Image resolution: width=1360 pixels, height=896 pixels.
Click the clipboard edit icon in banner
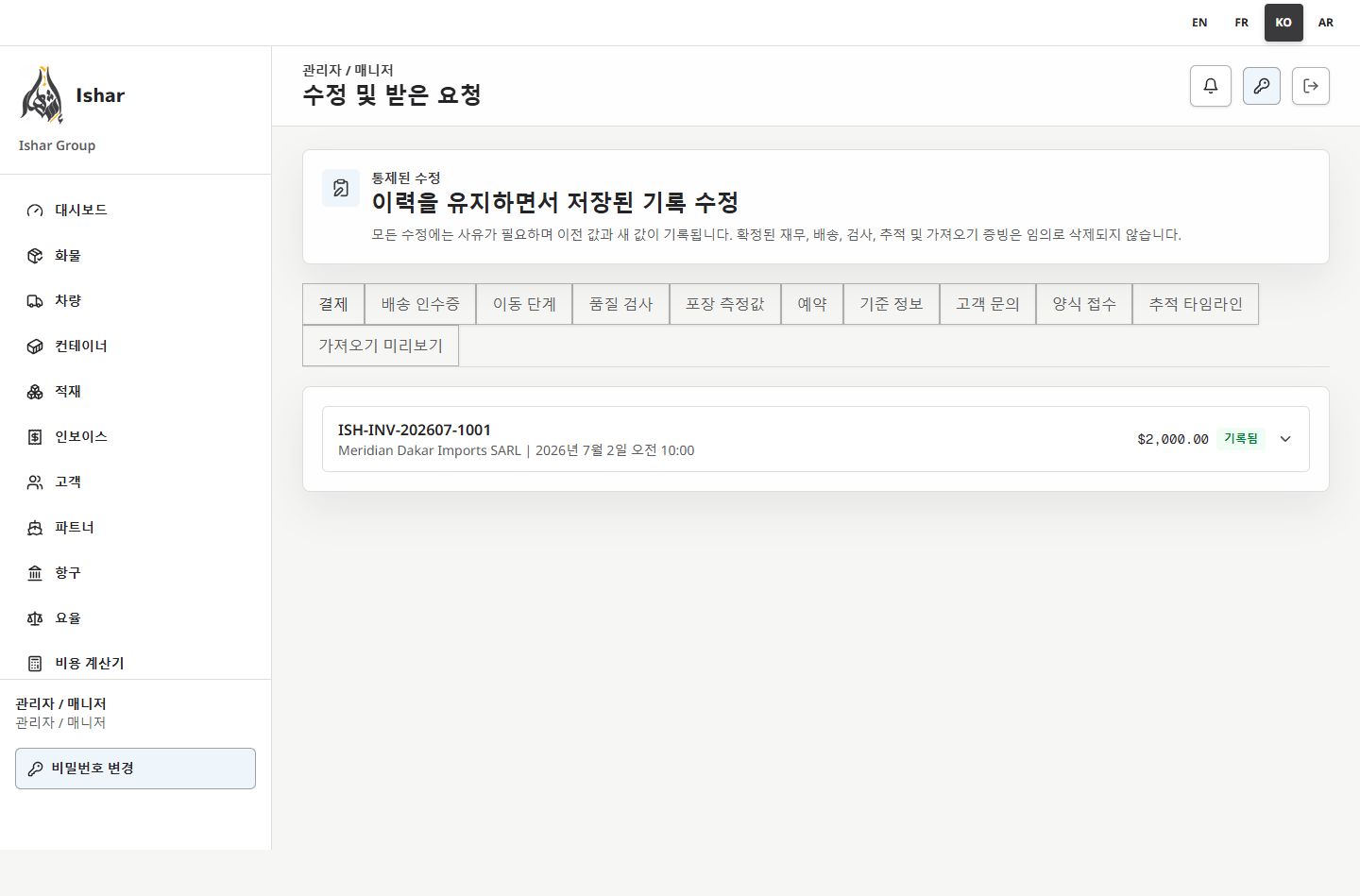341,188
